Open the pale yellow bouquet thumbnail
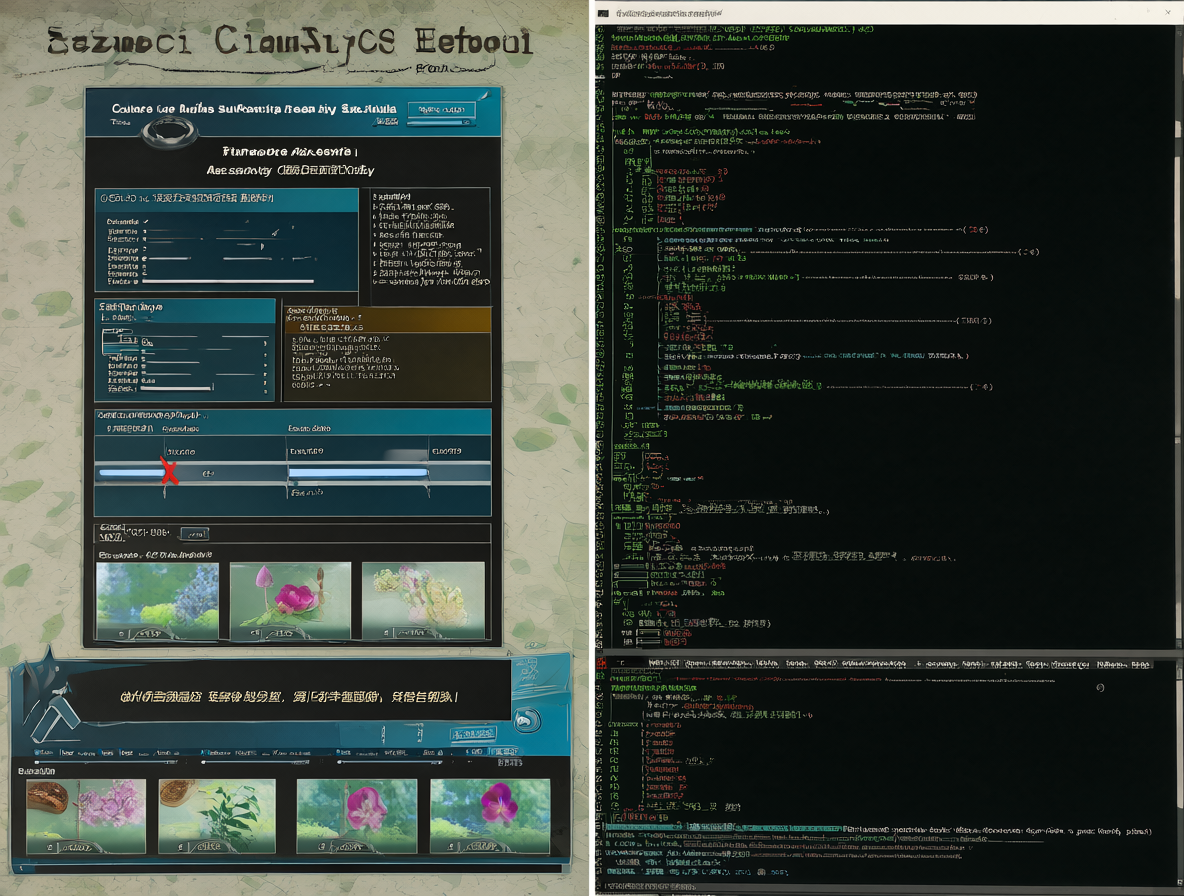The image size is (1184, 896). (424, 602)
